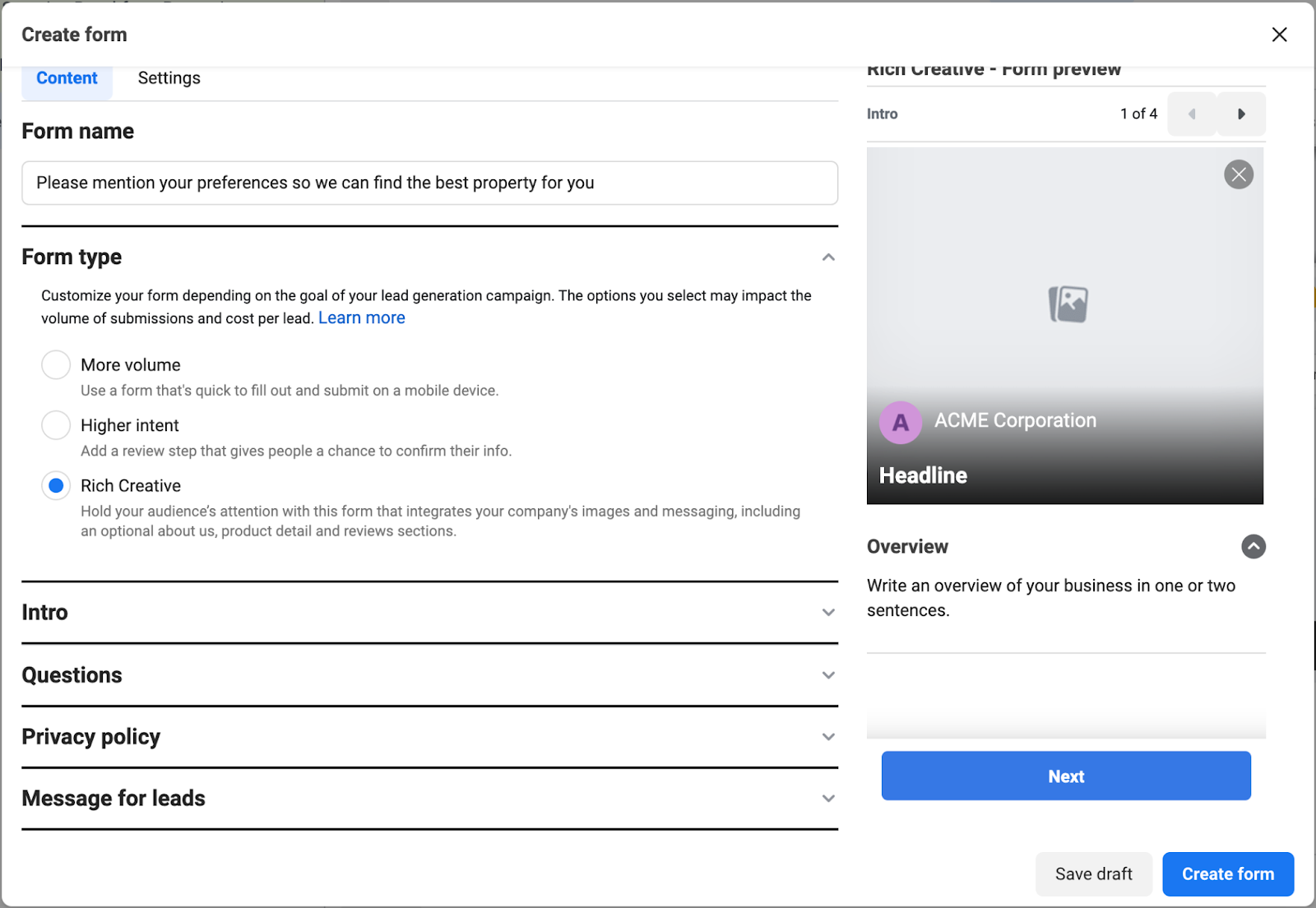Image resolution: width=1316 pixels, height=908 pixels.
Task: Click the Create form button
Action: tap(1227, 873)
